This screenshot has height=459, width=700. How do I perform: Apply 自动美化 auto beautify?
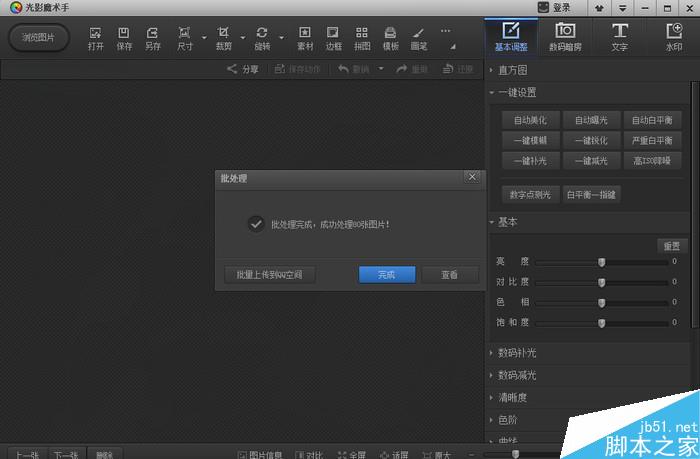tap(530, 120)
